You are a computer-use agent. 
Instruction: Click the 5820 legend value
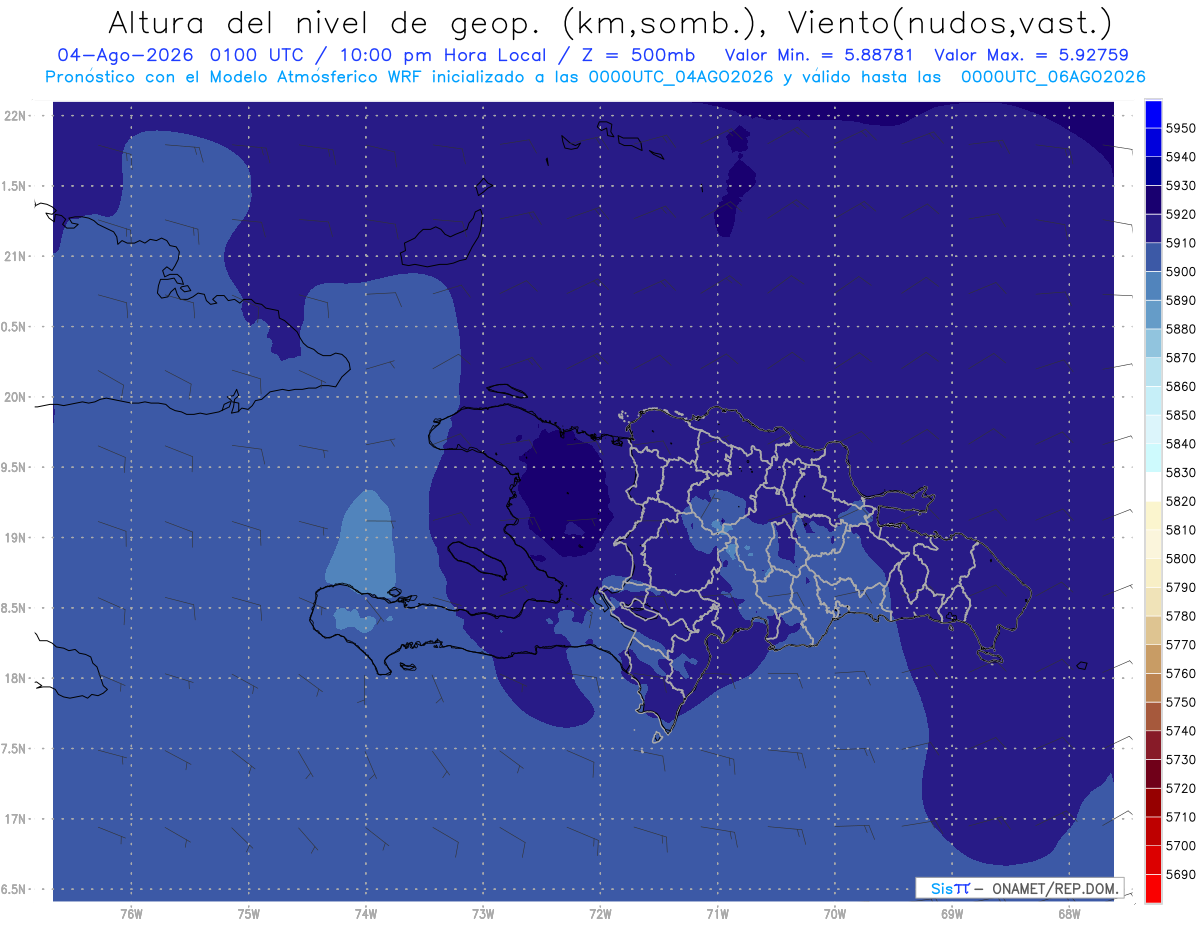(x=1181, y=501)
